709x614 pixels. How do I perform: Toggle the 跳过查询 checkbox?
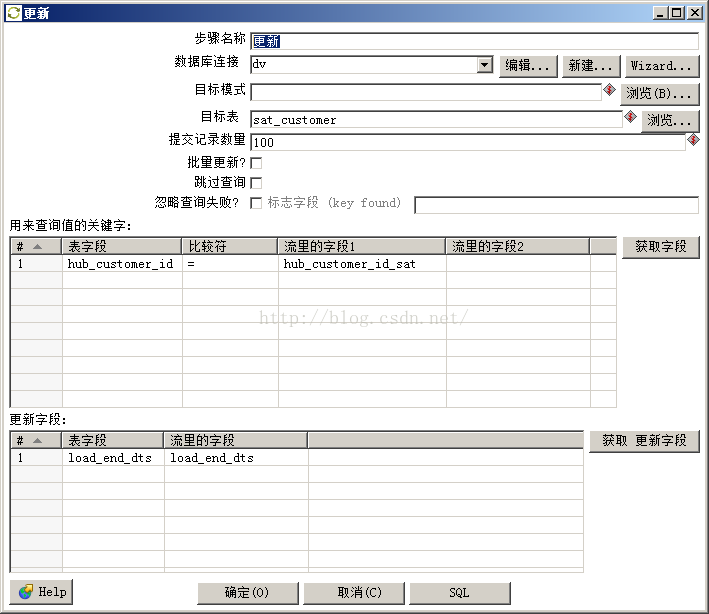click(256, 183)
